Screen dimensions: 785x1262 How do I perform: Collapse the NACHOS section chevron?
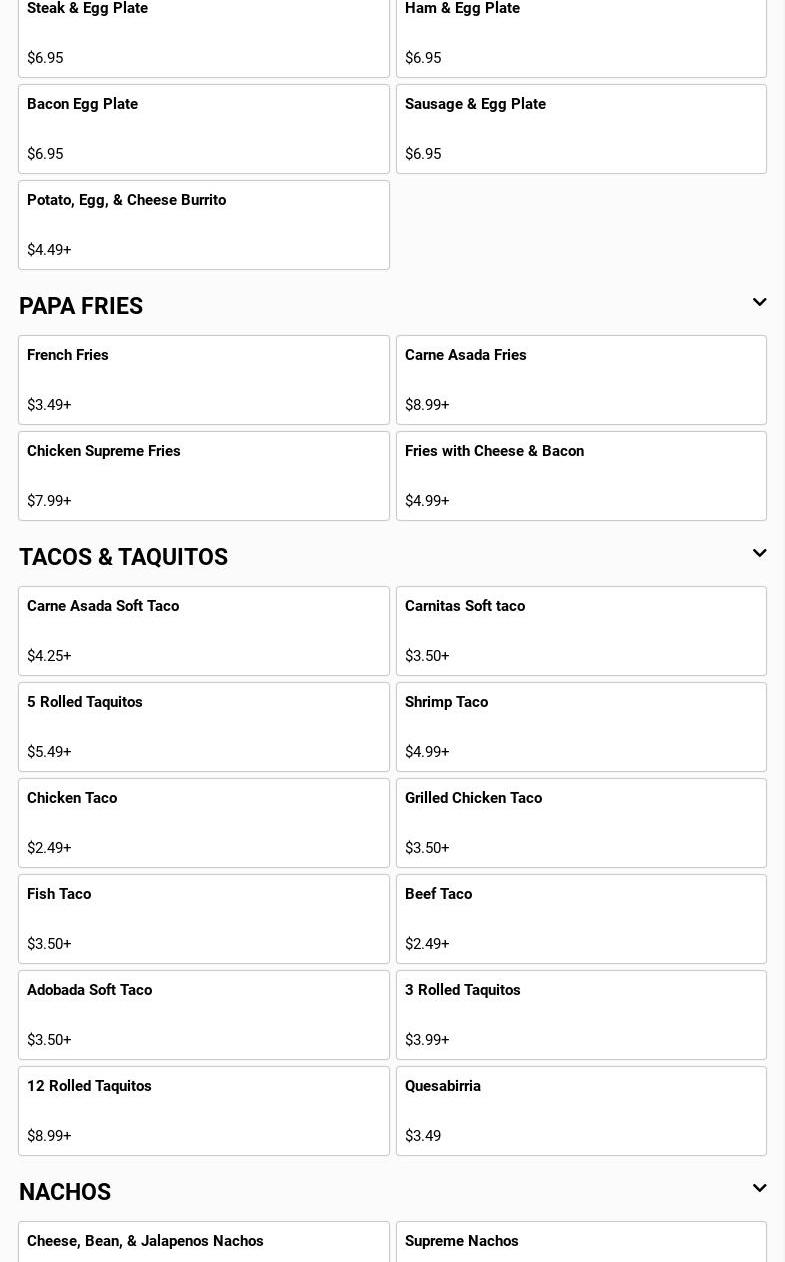pos(759,1188)
